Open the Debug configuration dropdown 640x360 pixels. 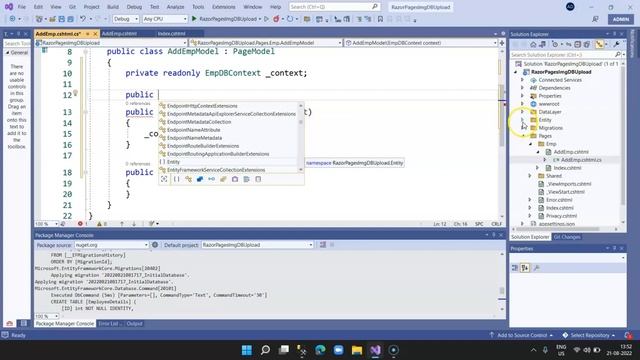126,19
